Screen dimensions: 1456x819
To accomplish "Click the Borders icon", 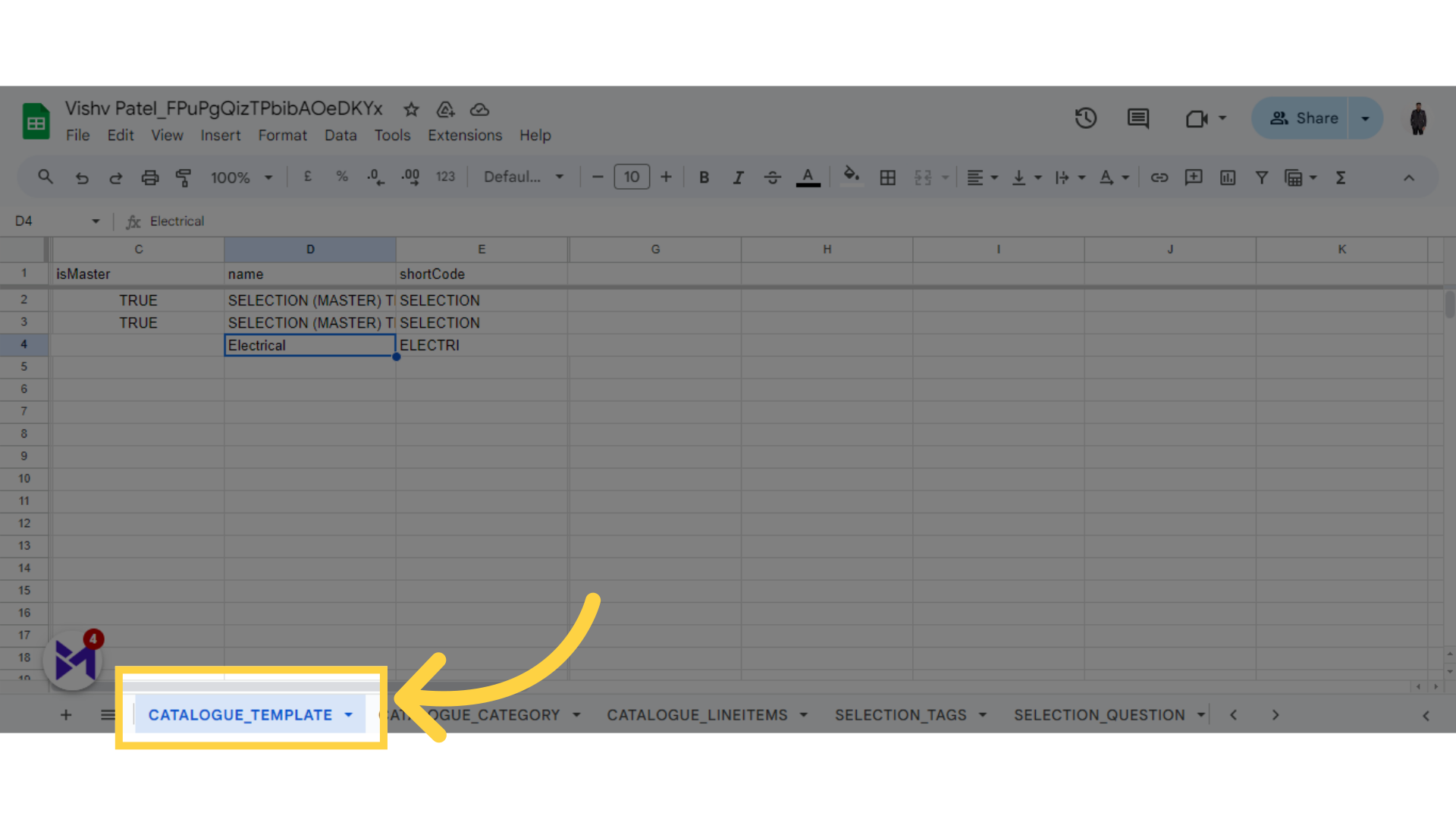I will pos(888,178).
